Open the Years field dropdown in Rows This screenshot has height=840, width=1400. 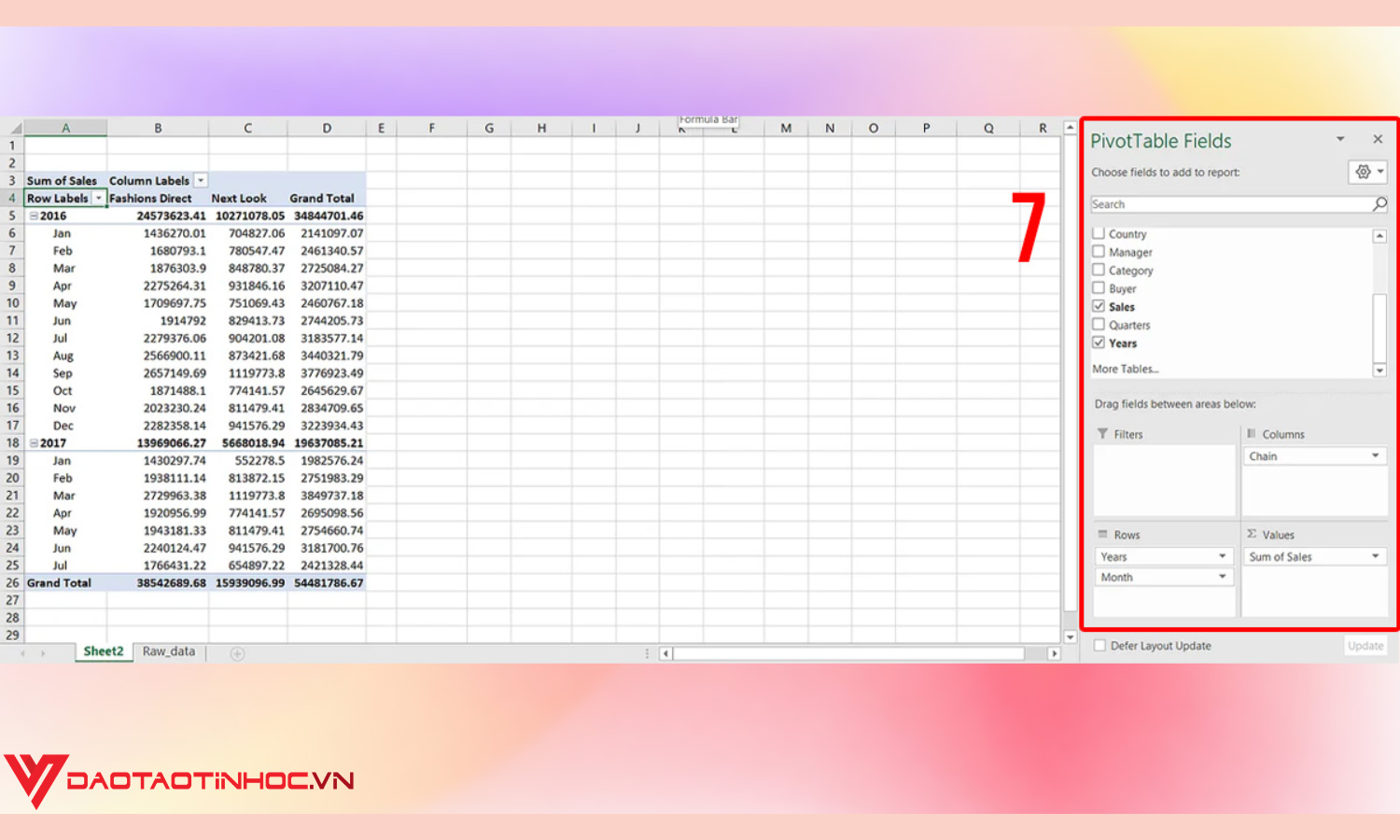click(1223, 556)
